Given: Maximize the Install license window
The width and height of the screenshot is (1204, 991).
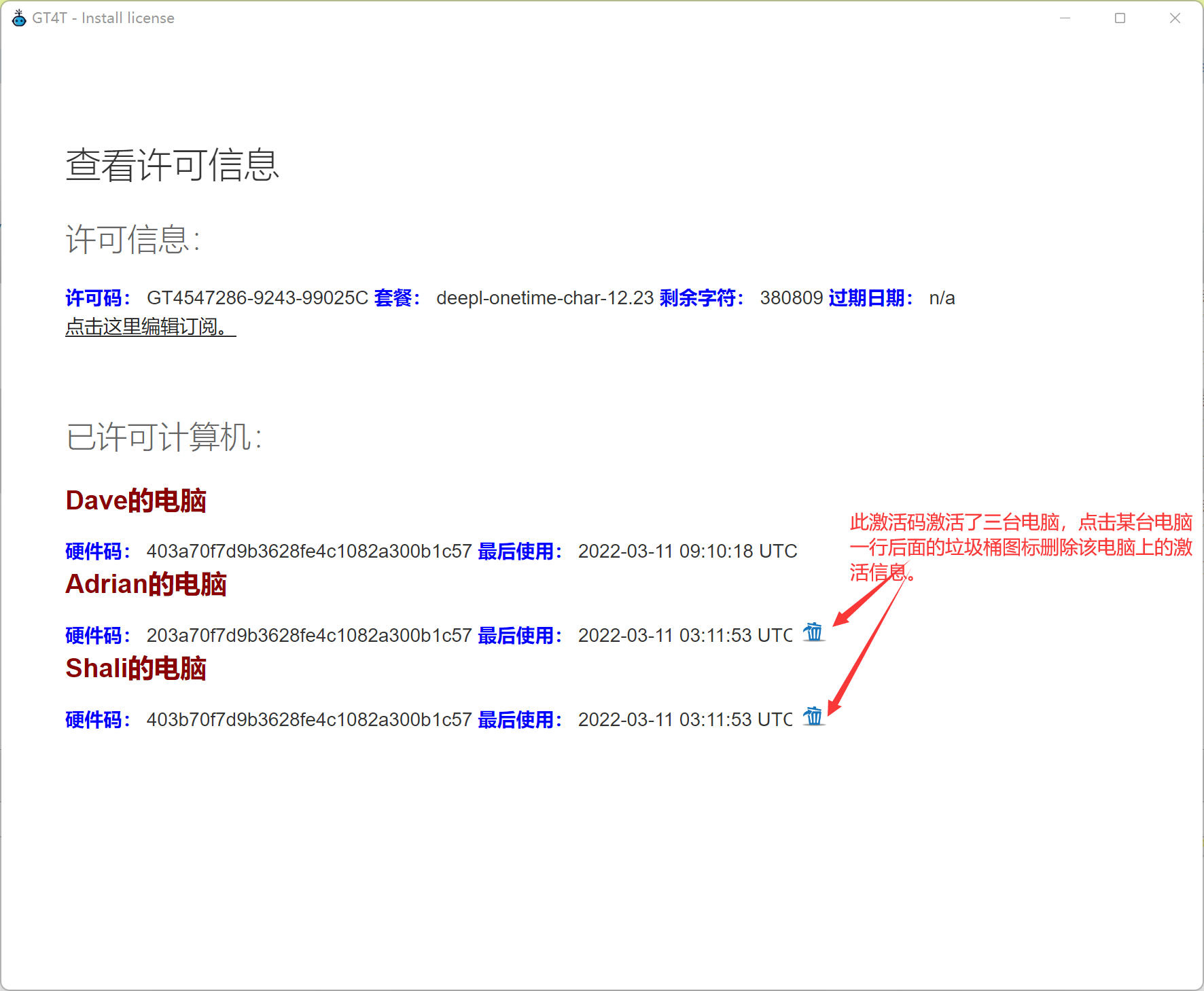Looking at the screenshot, I should click(x=1120, y=18).
